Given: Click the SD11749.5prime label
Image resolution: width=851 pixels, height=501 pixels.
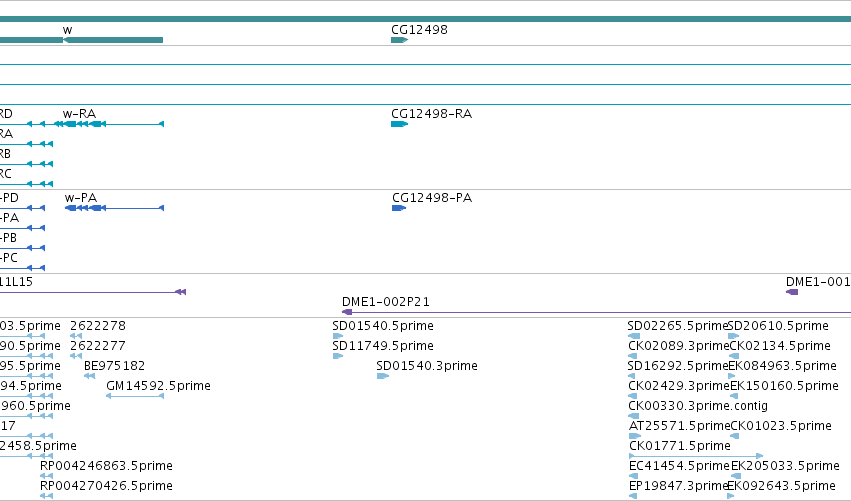Looking at the screenshot, I should click(x=383, y=346).
